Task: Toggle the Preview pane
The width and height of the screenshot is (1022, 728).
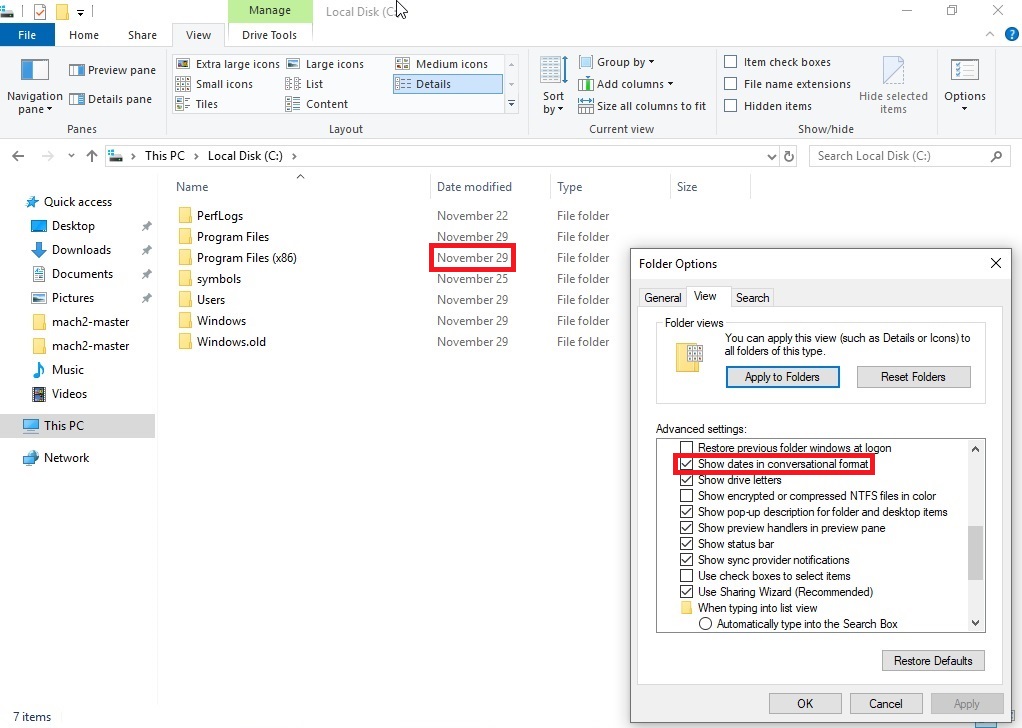Action: click(111, 69)
